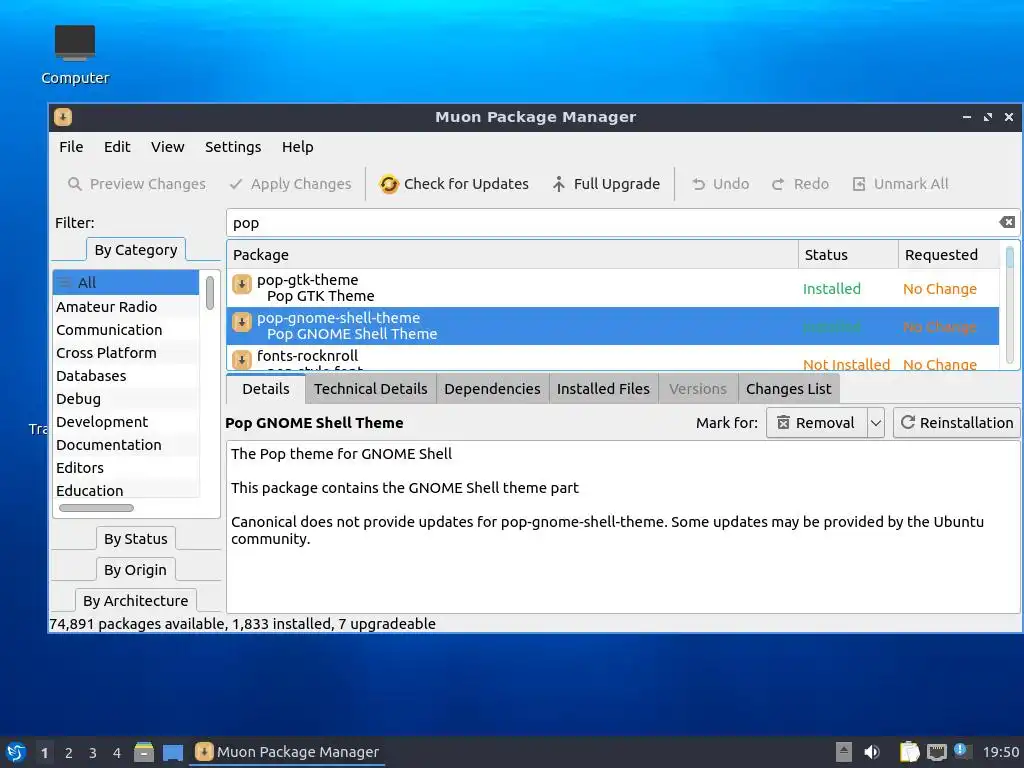Expand the By Architecture filter section
Screen dimensions: 1024x768
tap(136, 601)
